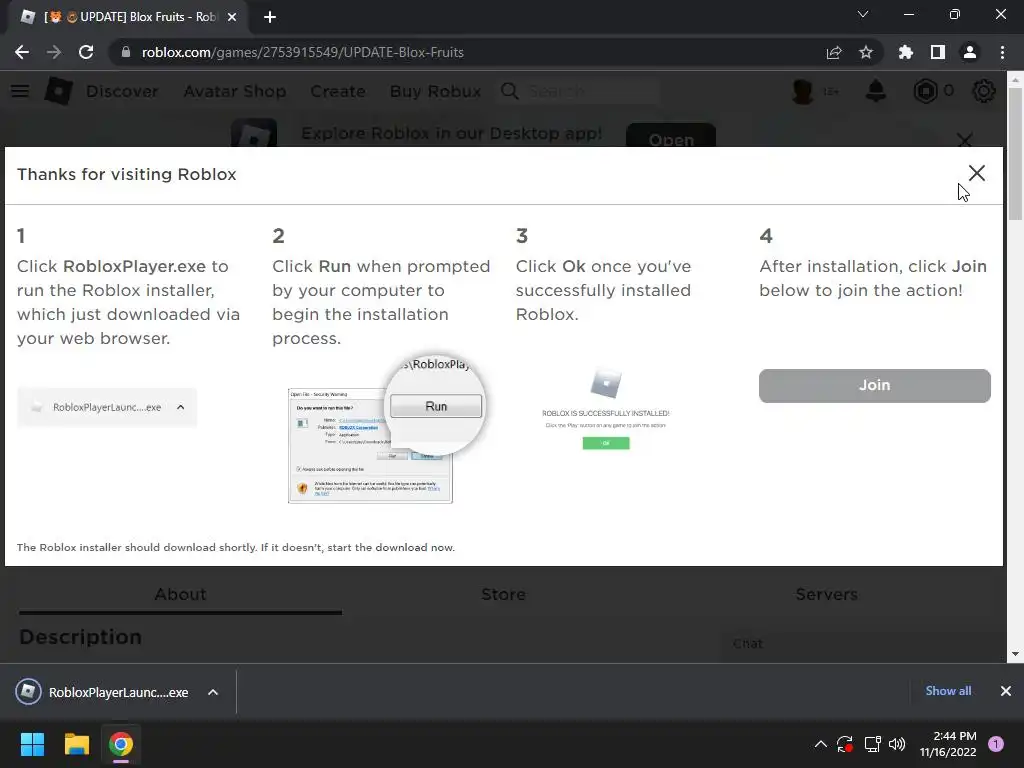The image size is (1024, 768).
Task: Open volume control tray icon
Action: 897,744
